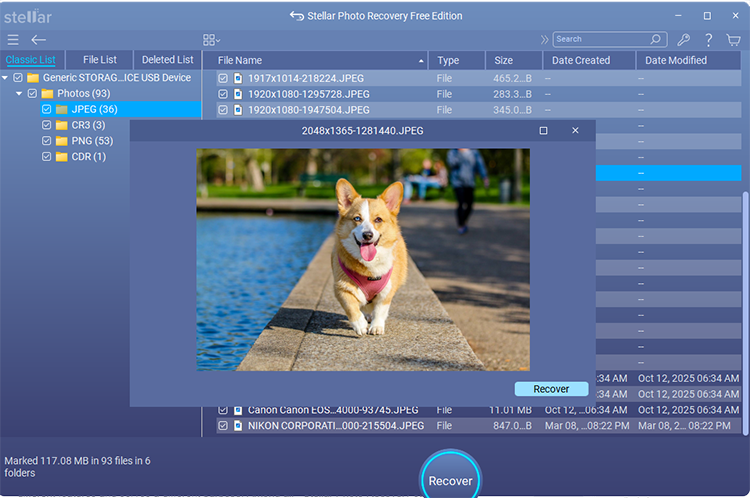Open the activation key icon
Image resolution: width=750 pixels, height=498 pixels.
pyautogui.click(x=684, y=40)
